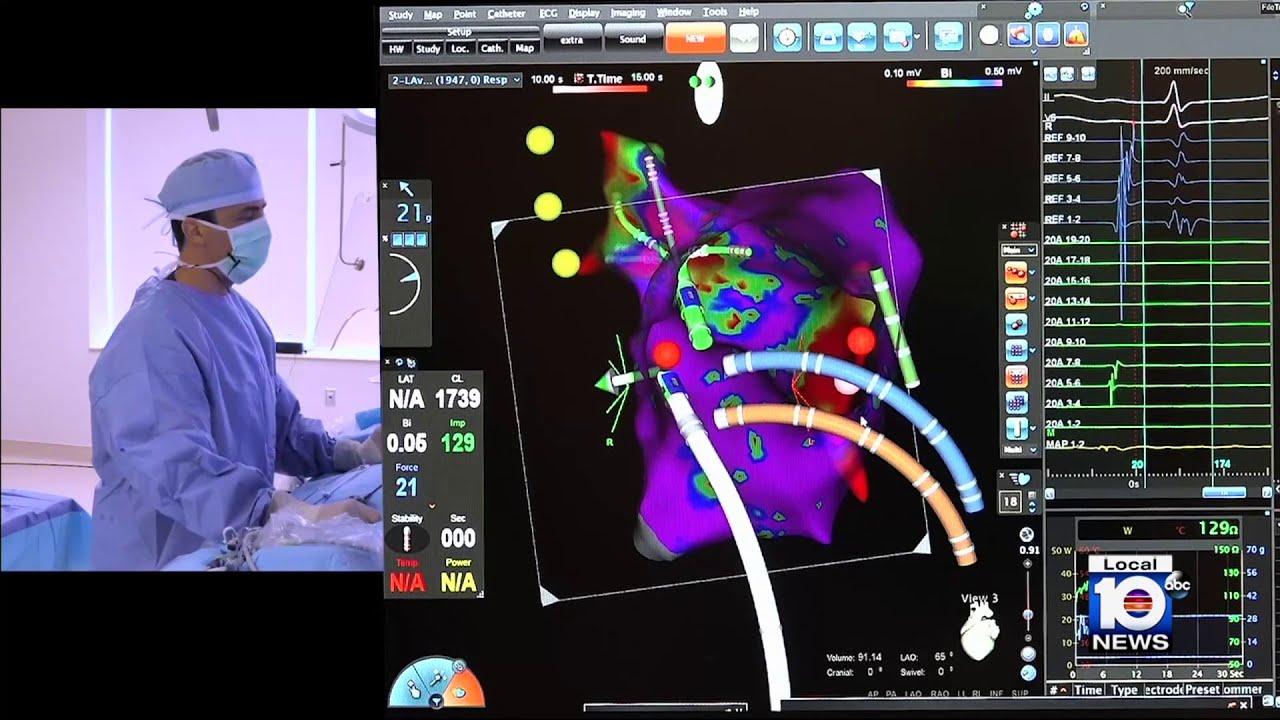Open the Multi dropdown in the side toolbar
This screenshot has height=720, width=1280.
(1018, 452)
